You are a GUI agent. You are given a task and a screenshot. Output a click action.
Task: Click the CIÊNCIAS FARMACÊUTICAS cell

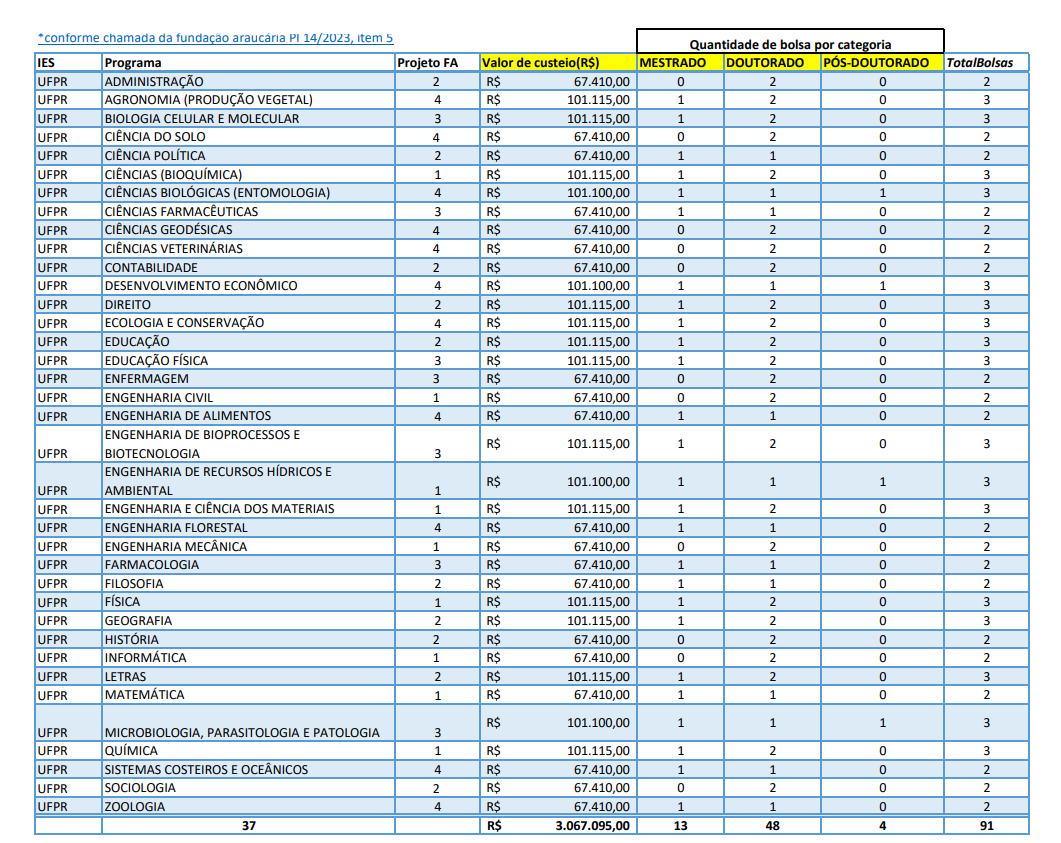click(248, 211)
